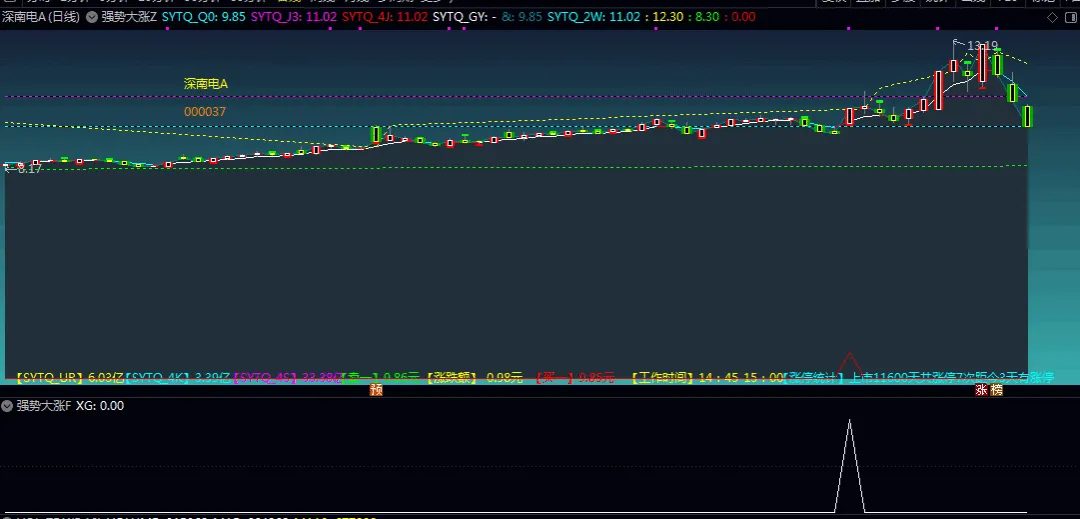The width and height of the screenshot is (1080, 519).
Task: Click the SYTQ_4J: 11.02 value
Action: tap(385, 17)
